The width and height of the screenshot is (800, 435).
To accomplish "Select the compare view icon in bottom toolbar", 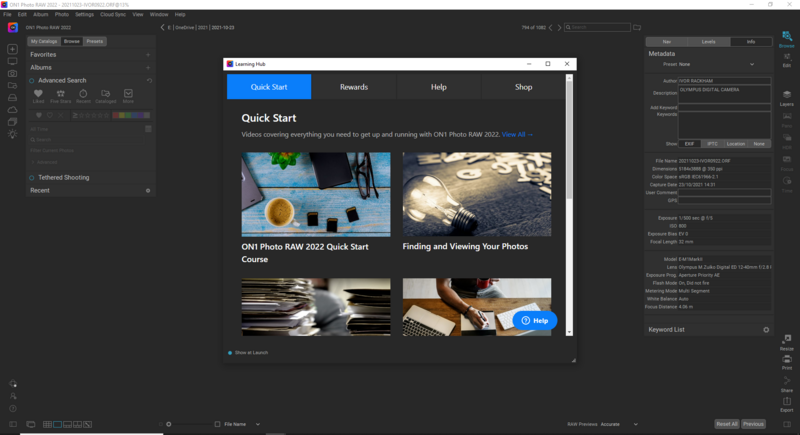I will [x=77, y=424].
